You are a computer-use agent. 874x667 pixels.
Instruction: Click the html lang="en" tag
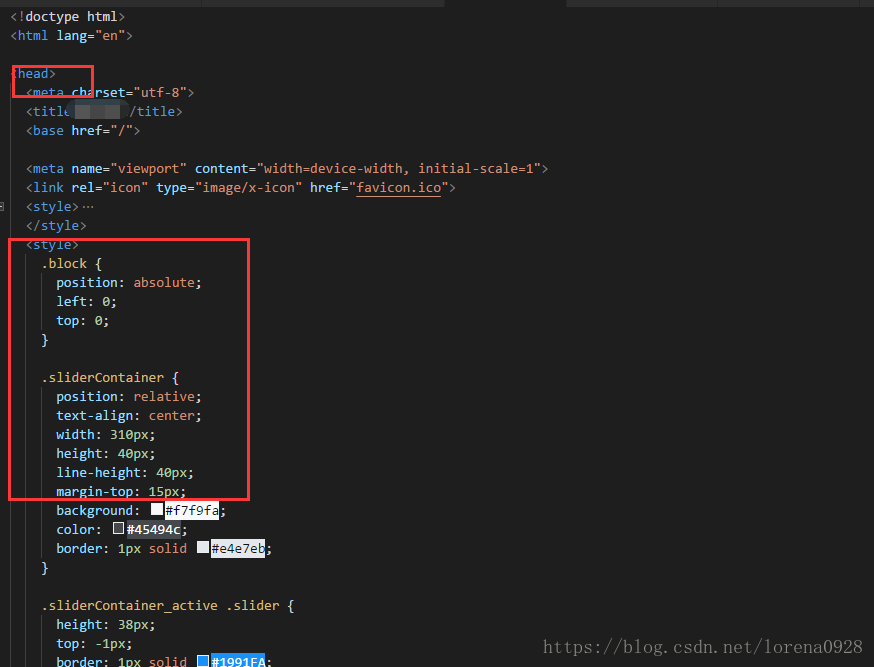click(71, 36)
